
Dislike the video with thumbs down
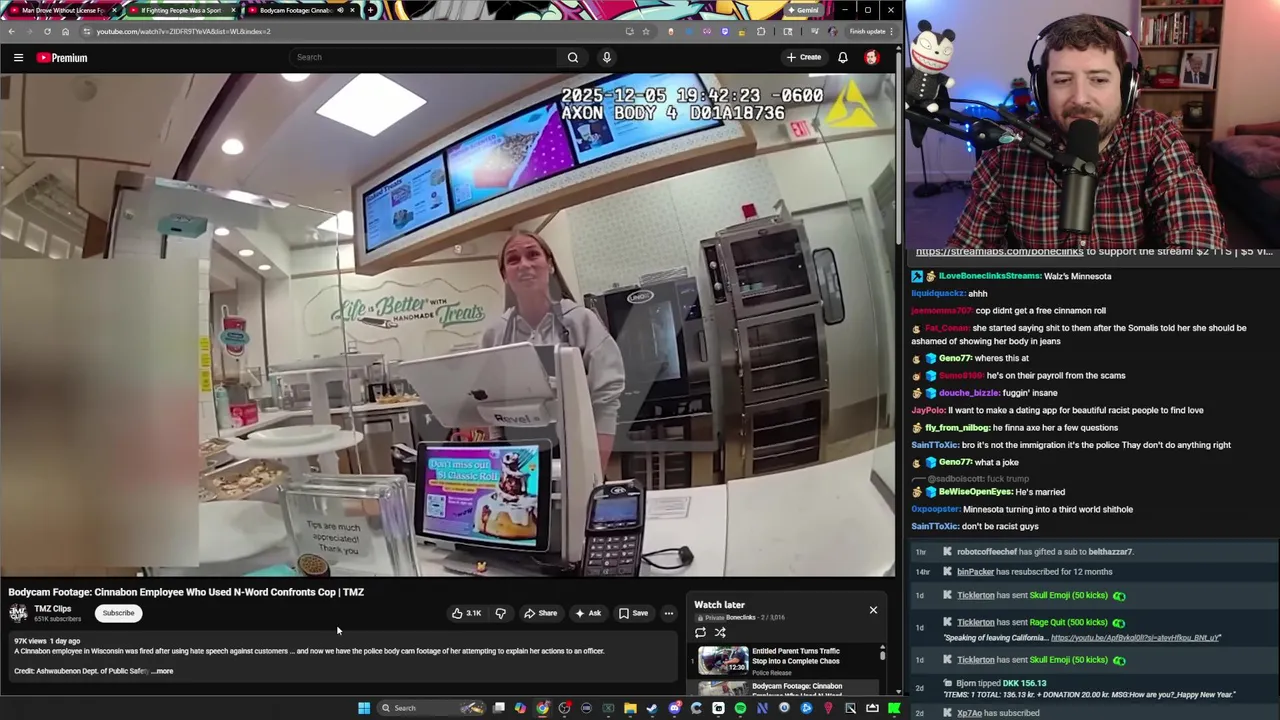pyautogui.click(x=501, y=613)
